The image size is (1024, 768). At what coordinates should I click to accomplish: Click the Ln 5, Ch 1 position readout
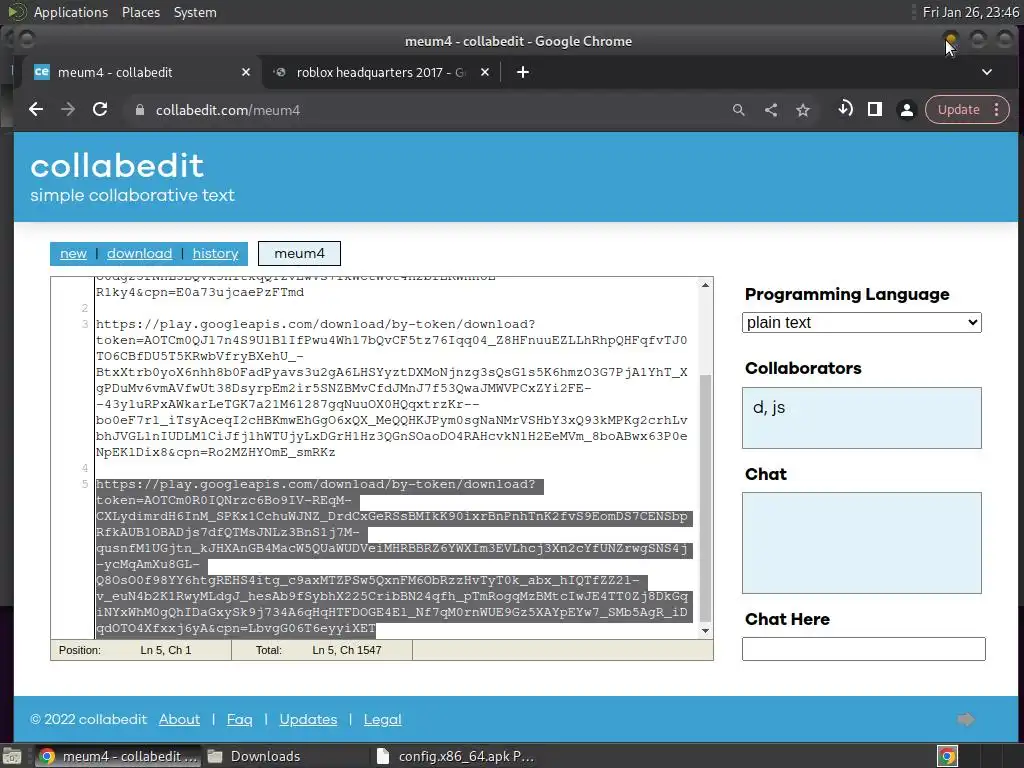[166, 650]
